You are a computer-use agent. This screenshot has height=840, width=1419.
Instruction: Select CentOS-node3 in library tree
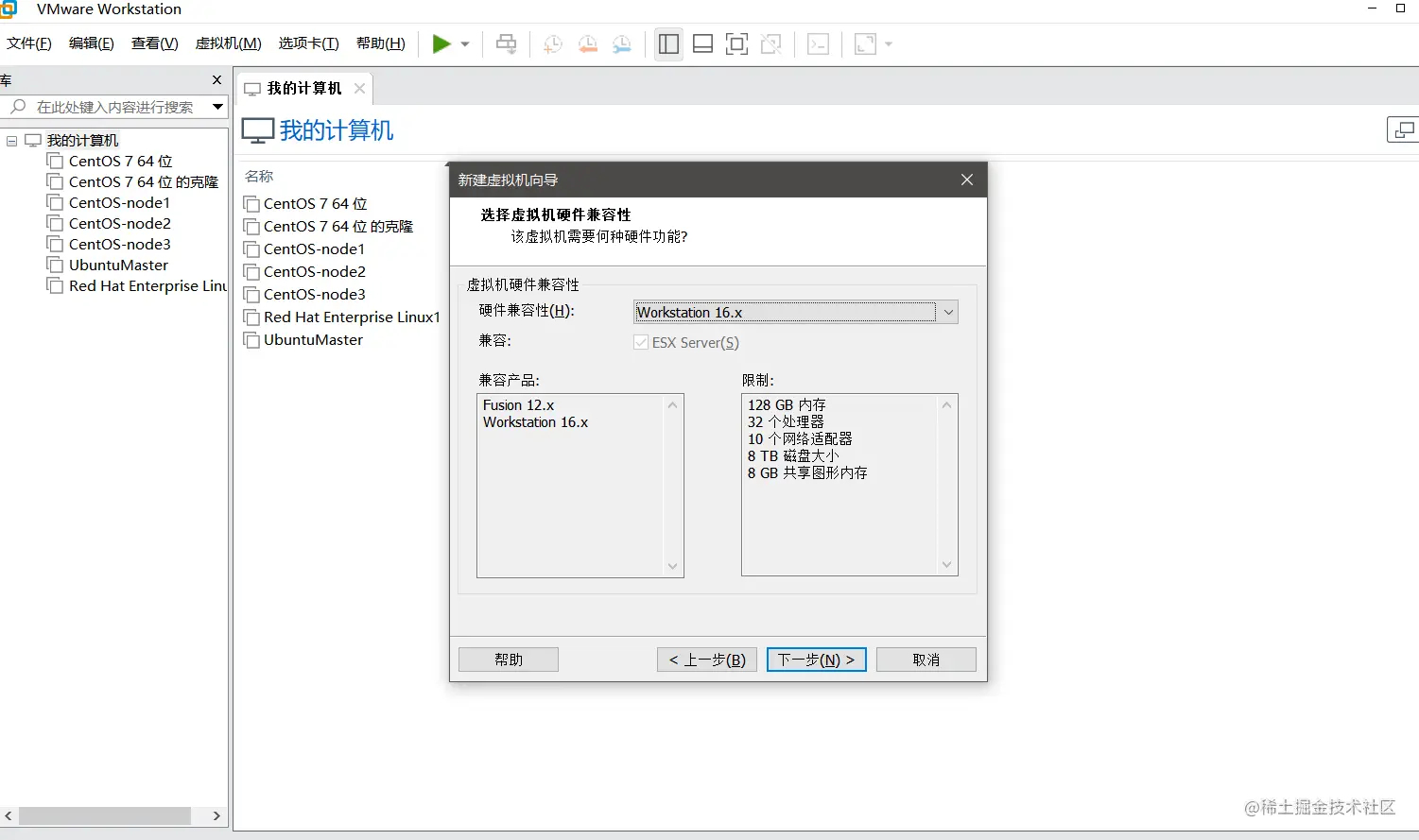coord(119,244)
